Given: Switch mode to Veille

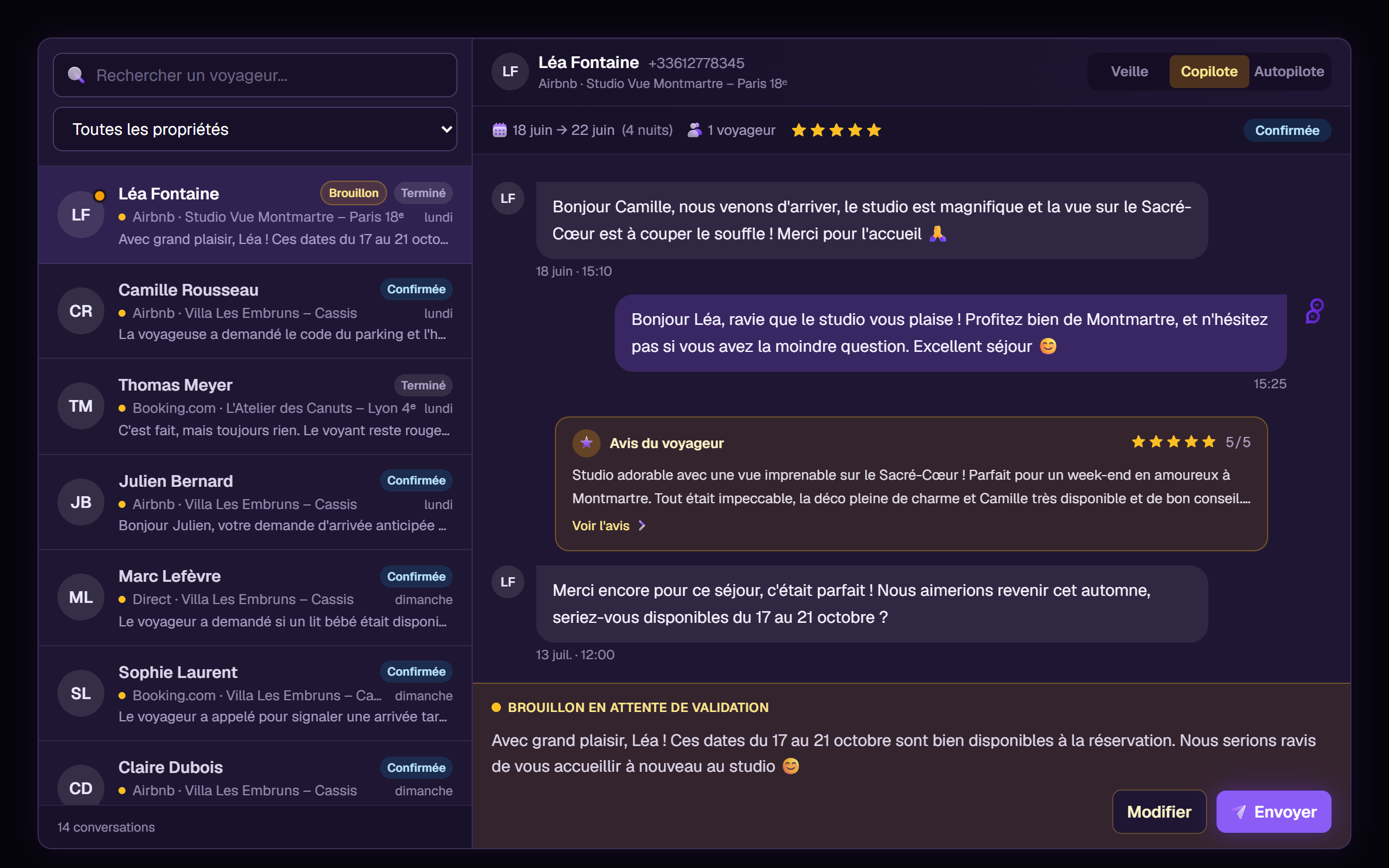Looking at the screenshot, I should [x=1129, y=72].
